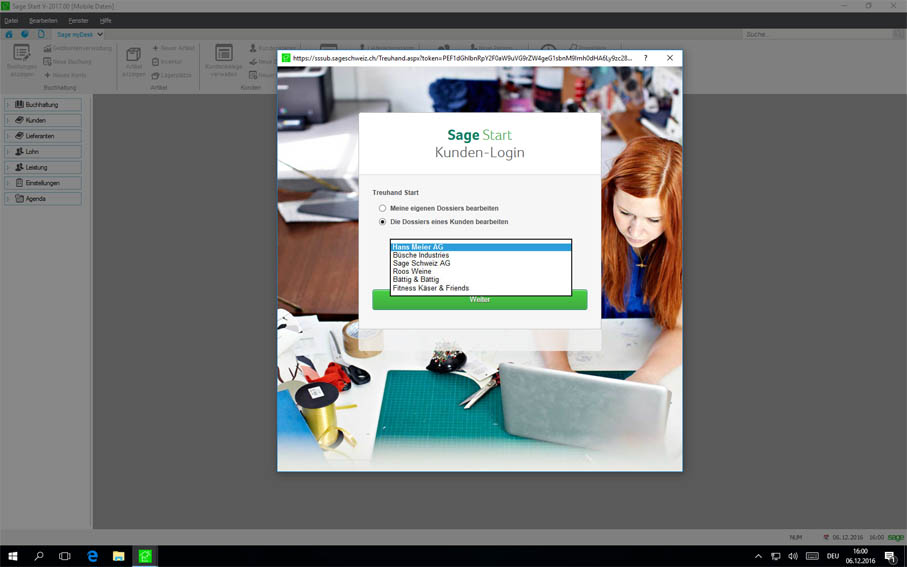This screenshot has height=567, width=907.
Task: Expand the Leistung sidebar section
Action: [x=43, y=167]
